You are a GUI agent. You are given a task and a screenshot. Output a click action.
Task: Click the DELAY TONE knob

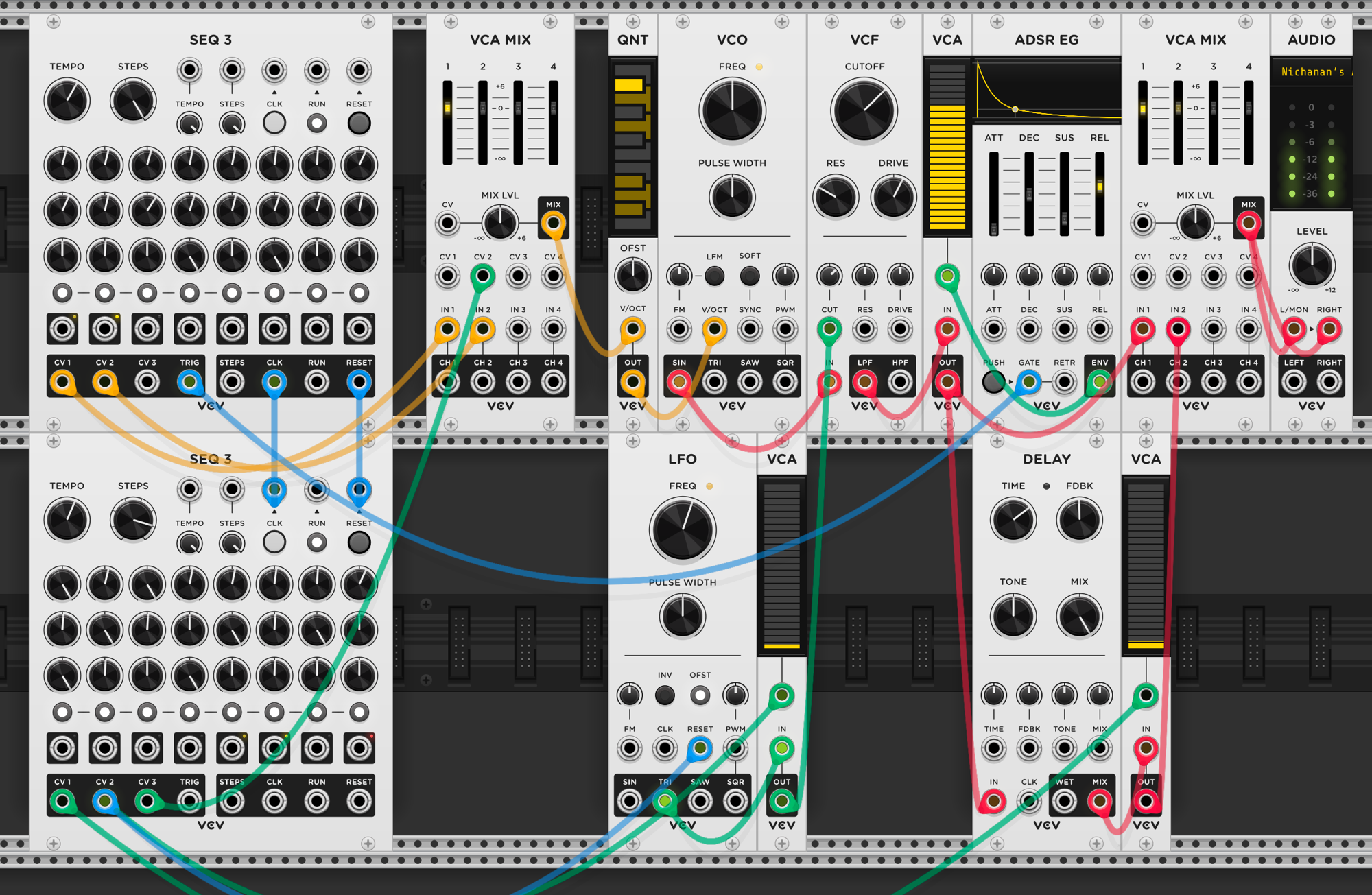click(1013, 616)
